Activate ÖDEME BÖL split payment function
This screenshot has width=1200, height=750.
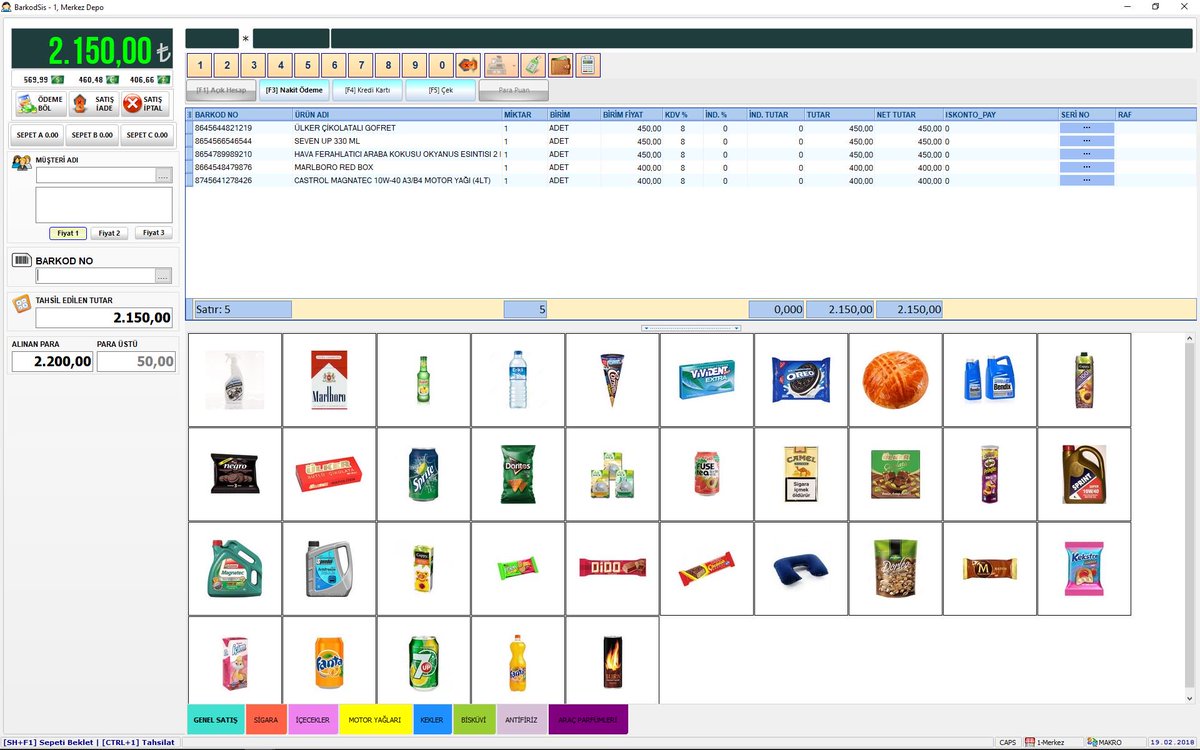point(37,103)
